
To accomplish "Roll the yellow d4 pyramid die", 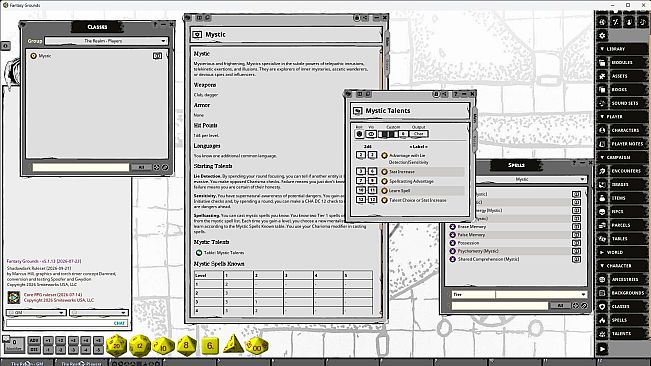I will coord(233,344).
